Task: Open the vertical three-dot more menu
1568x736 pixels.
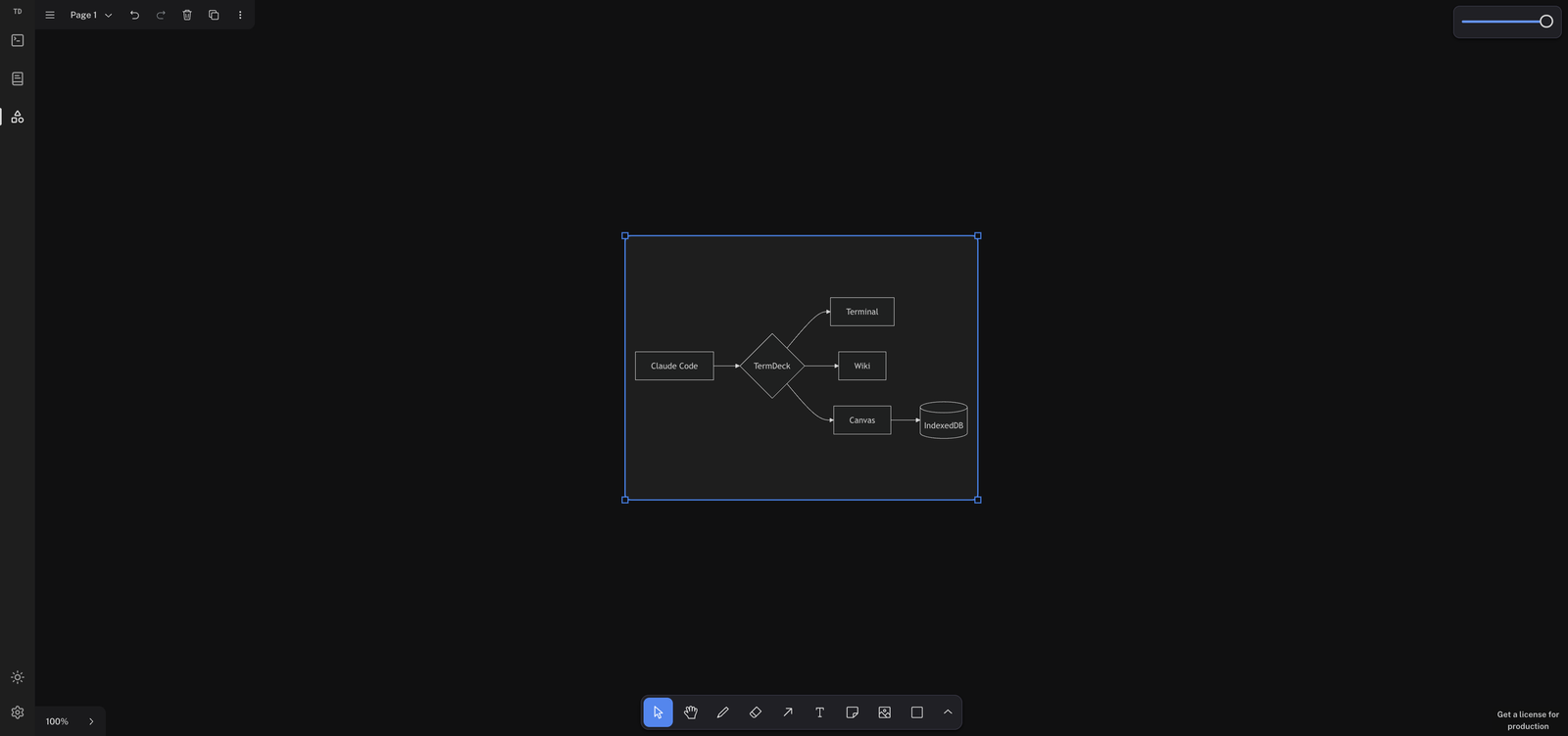Action: tap(240, 15)
